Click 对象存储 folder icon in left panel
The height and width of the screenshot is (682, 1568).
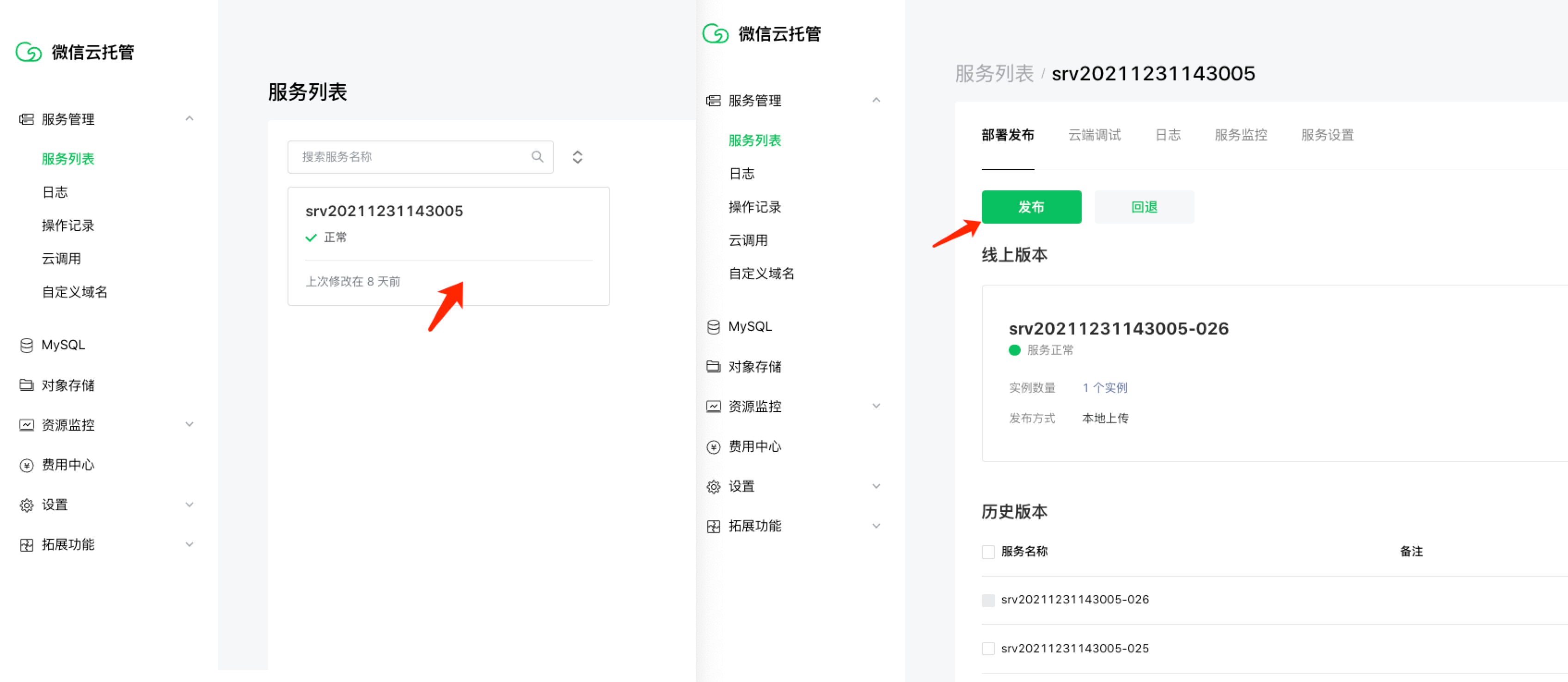click(x=26, y=385)
